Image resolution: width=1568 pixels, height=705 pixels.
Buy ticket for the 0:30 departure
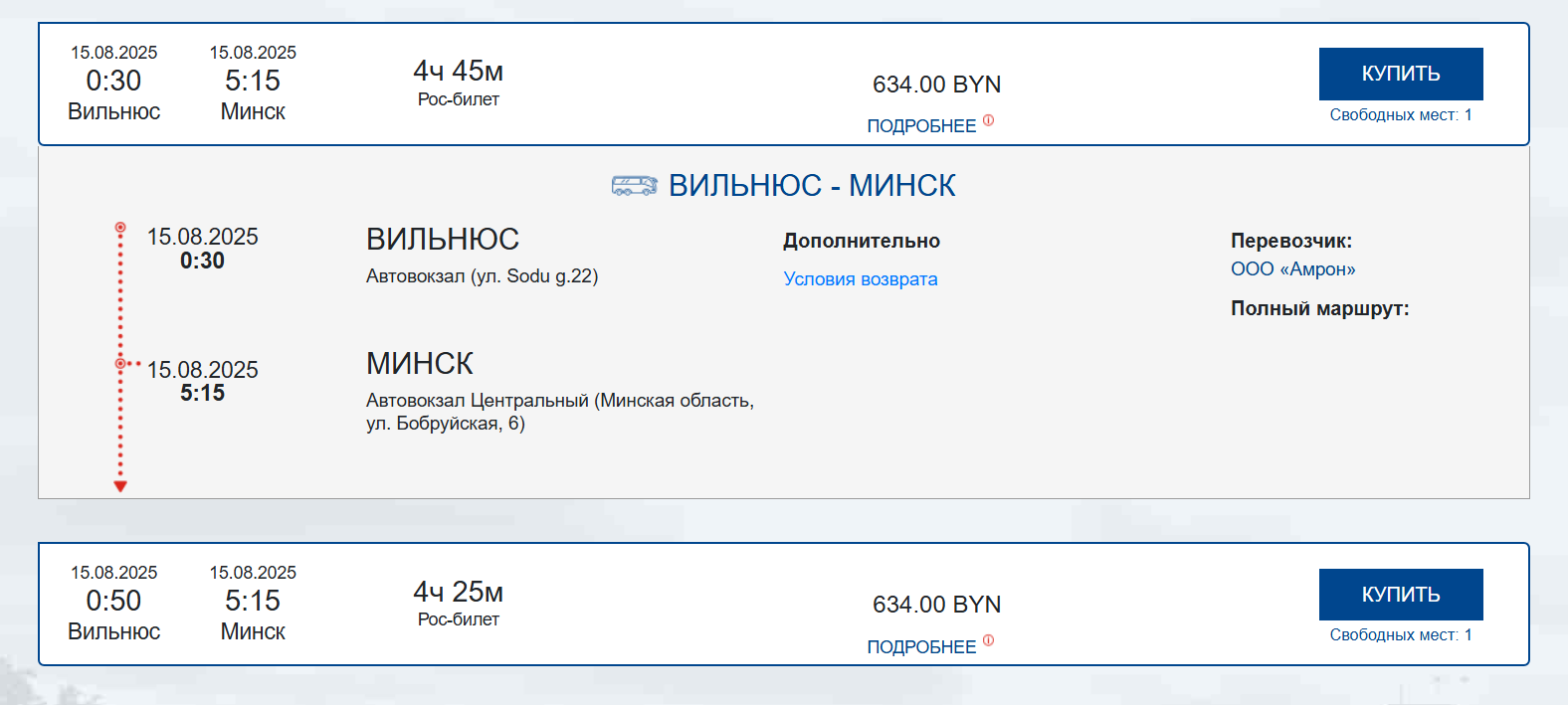point(1400,74)
